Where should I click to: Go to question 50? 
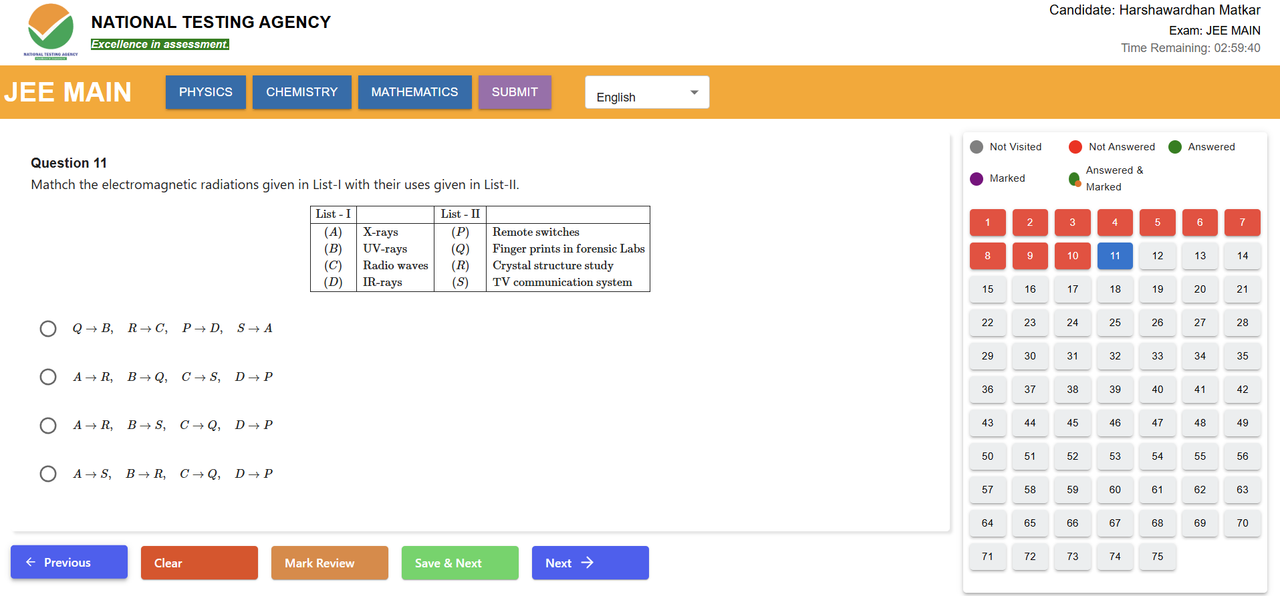pyautogui.click(x=988, y=456)
